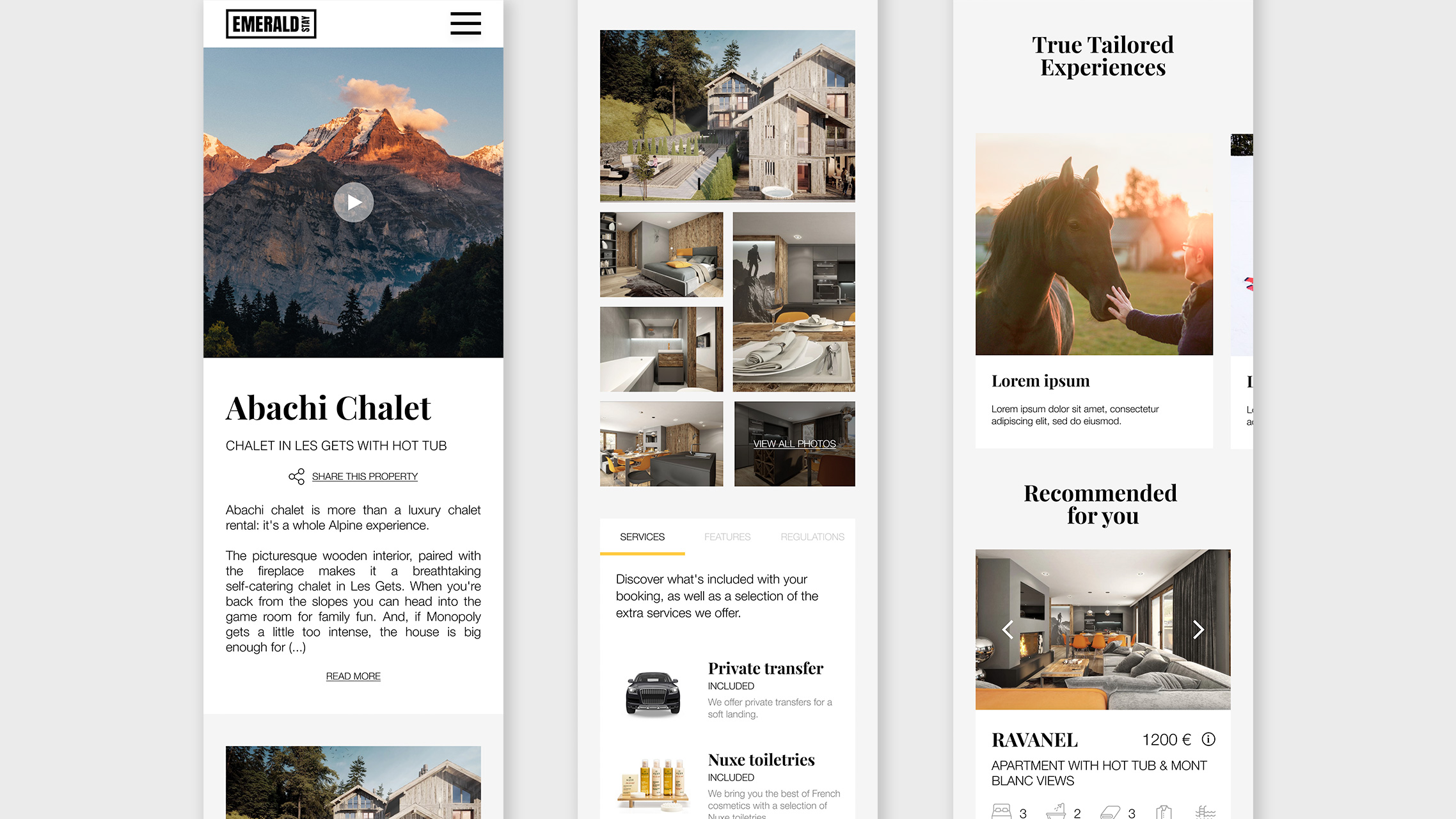Click the Abachi Chalet hero image thumbnail
Image resolution: width=1456 pixels, height=819 pixels.
pos(353,202)
